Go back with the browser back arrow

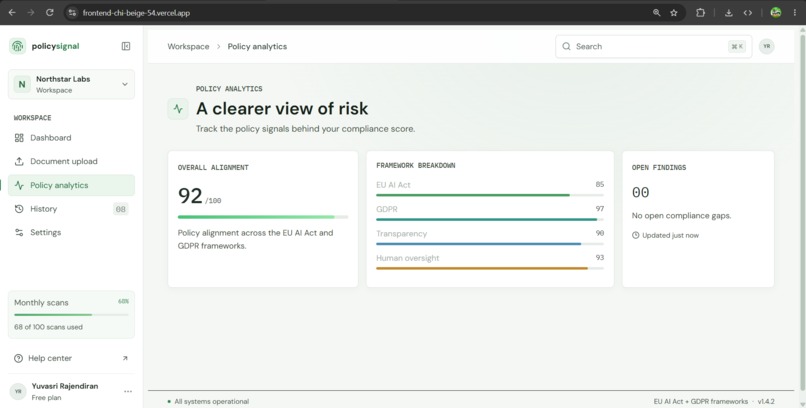tap(12, 13)
